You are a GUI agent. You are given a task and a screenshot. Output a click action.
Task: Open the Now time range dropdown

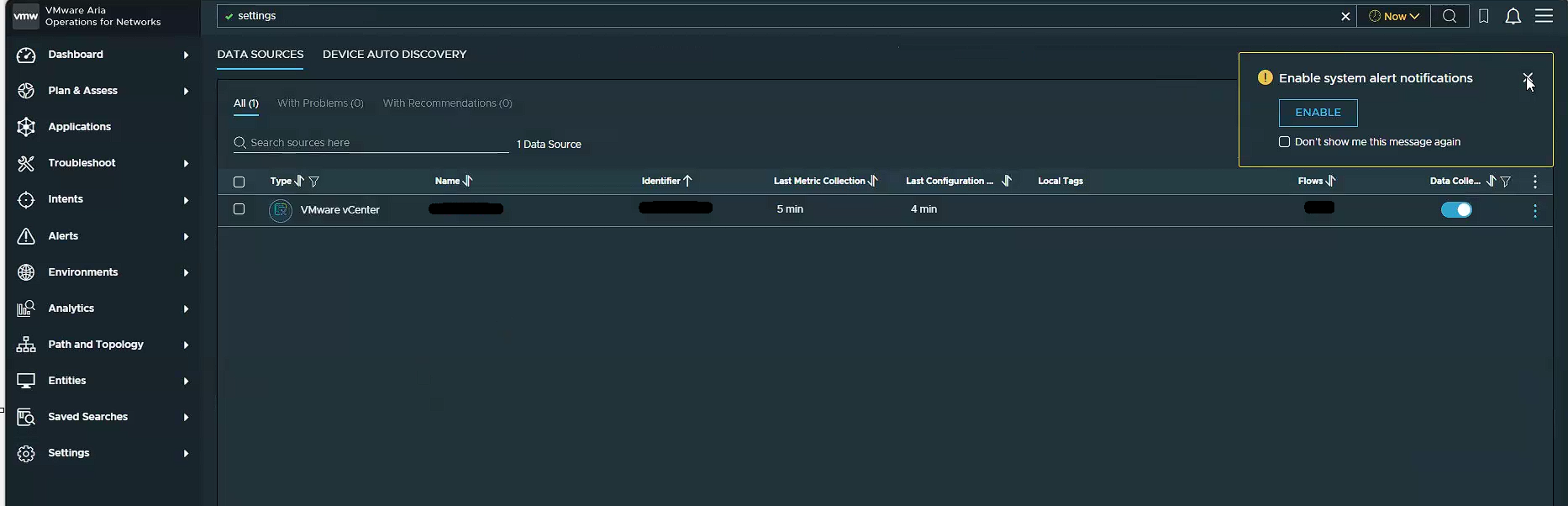[1394, 16]
